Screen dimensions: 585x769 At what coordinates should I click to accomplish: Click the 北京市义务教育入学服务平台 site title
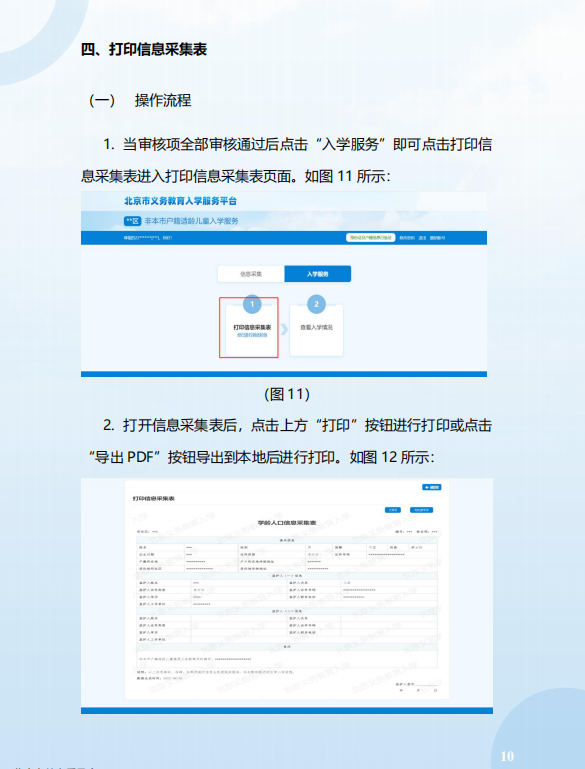coord(180,201)
